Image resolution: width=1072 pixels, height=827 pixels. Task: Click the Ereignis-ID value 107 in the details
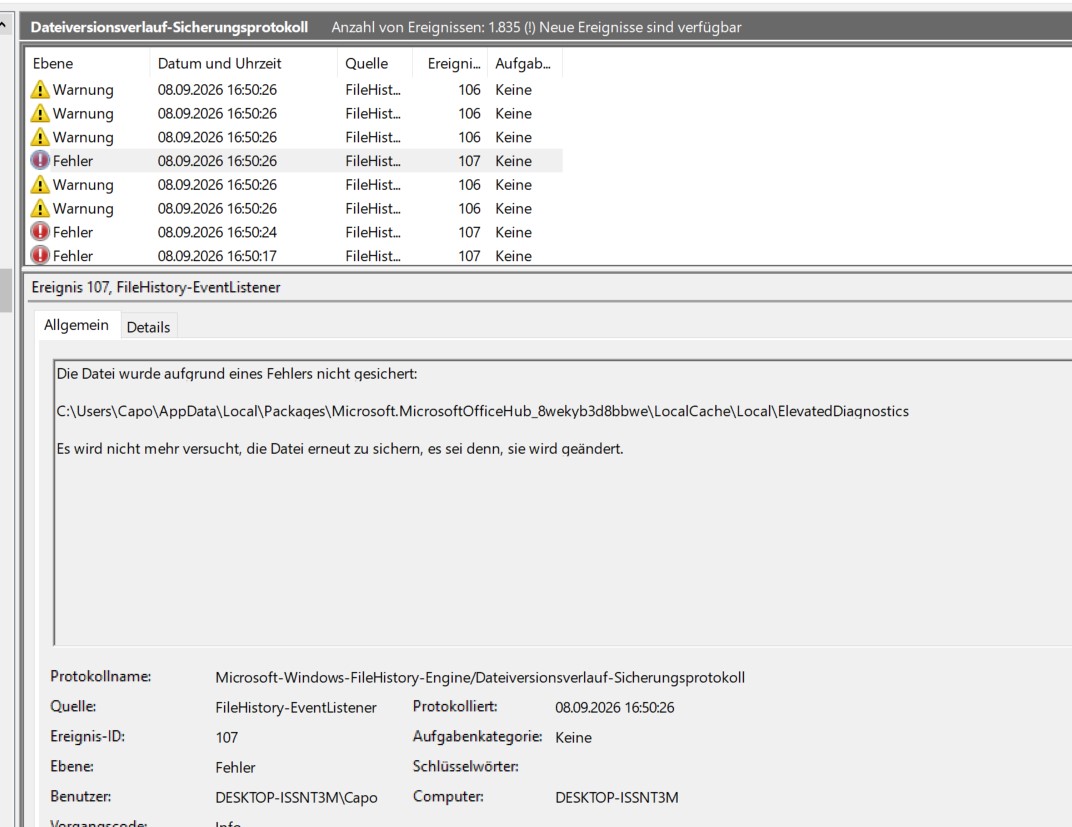(x=226, y=737)
